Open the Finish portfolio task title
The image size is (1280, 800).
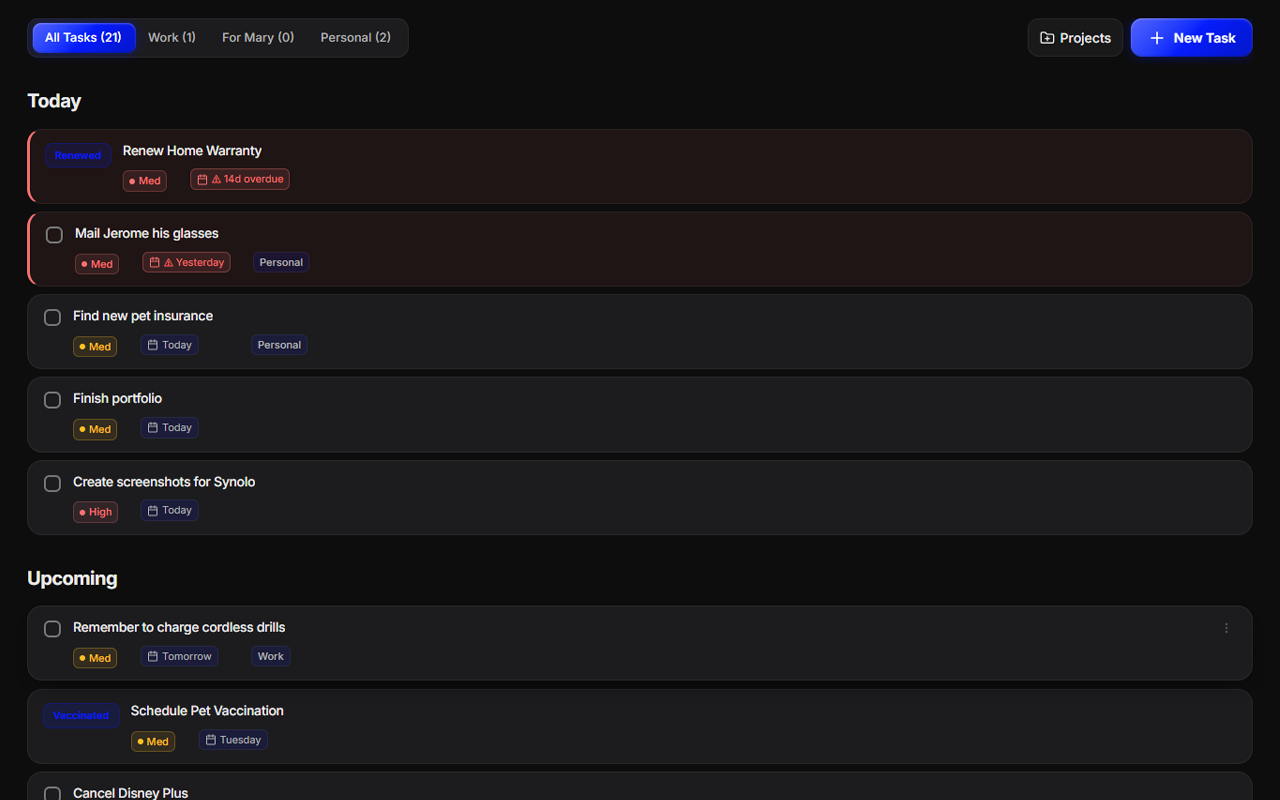coord(117,399)
